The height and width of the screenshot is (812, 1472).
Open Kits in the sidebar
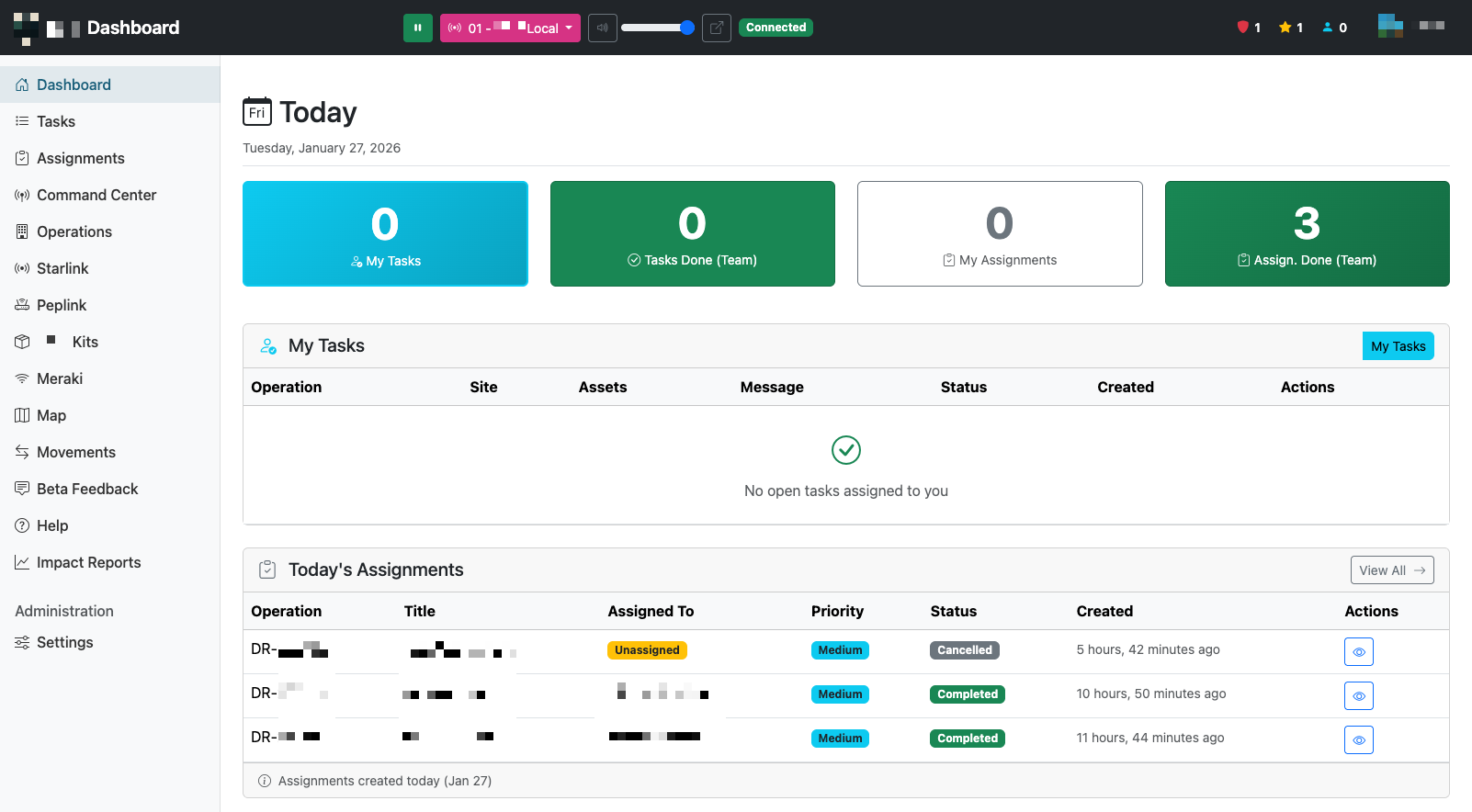click(110, 342)
